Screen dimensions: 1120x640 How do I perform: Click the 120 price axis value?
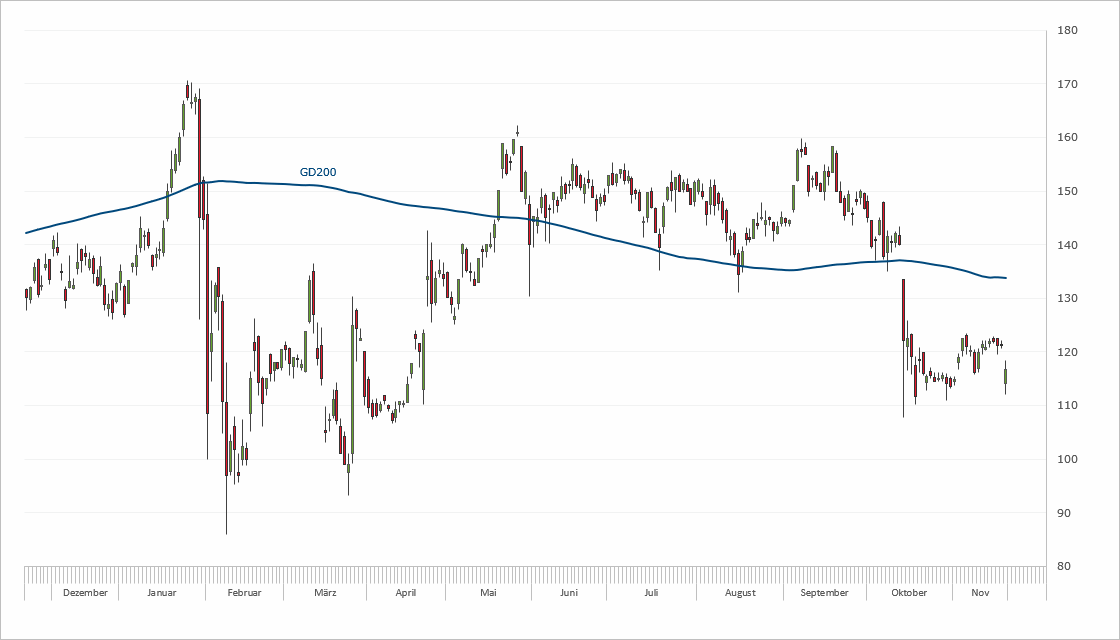point(1069,352)
